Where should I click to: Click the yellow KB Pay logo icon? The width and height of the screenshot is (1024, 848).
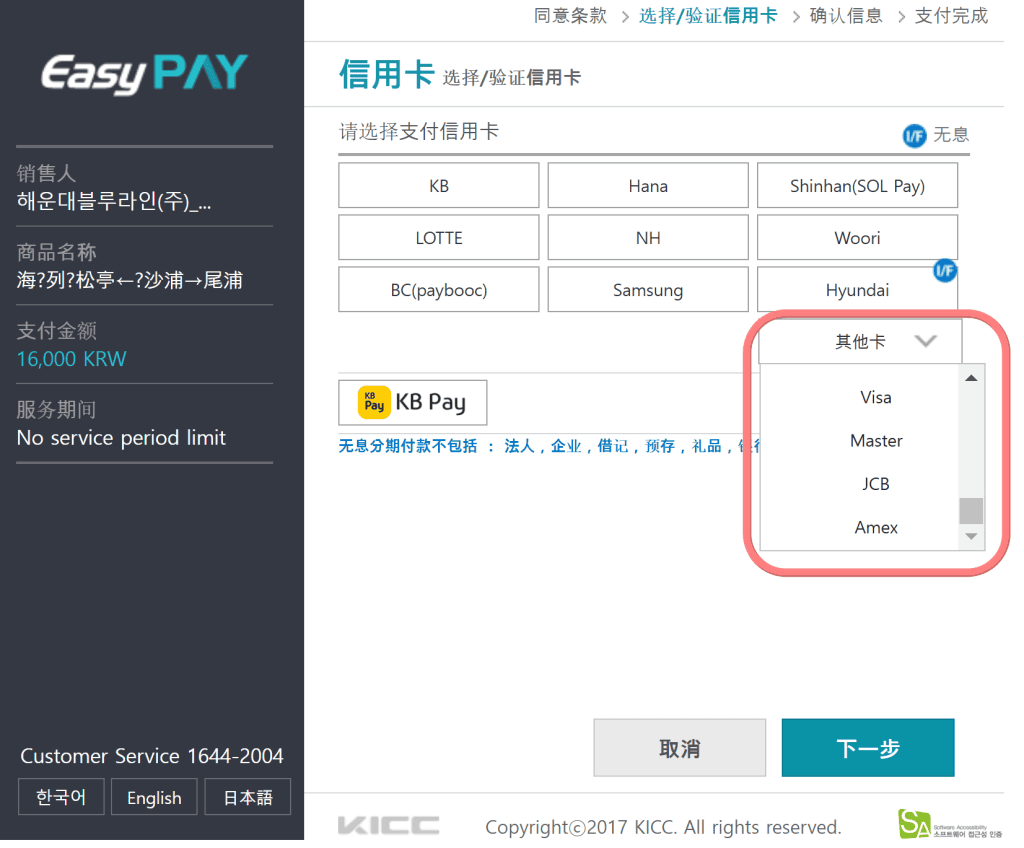(374, 402)
